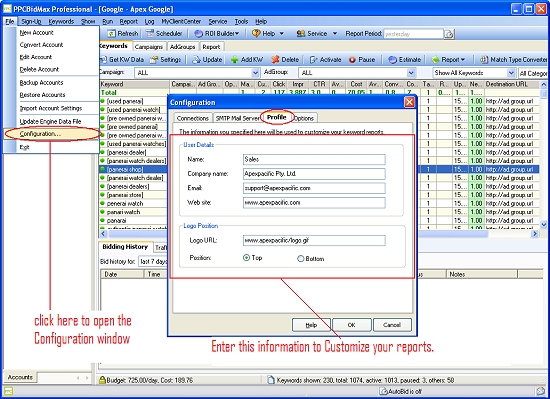Screen dimensions: 550x399
Task: Switch to the Campaigns tab
Action: click(149, 47)
